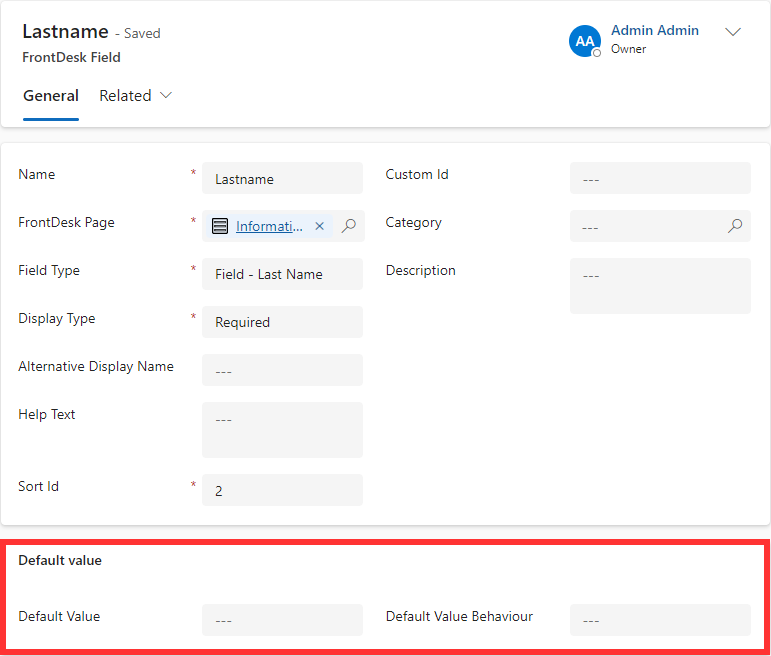Remove the Information page lookup value
The width and height of the screenshot is (771, 656).
320,226
